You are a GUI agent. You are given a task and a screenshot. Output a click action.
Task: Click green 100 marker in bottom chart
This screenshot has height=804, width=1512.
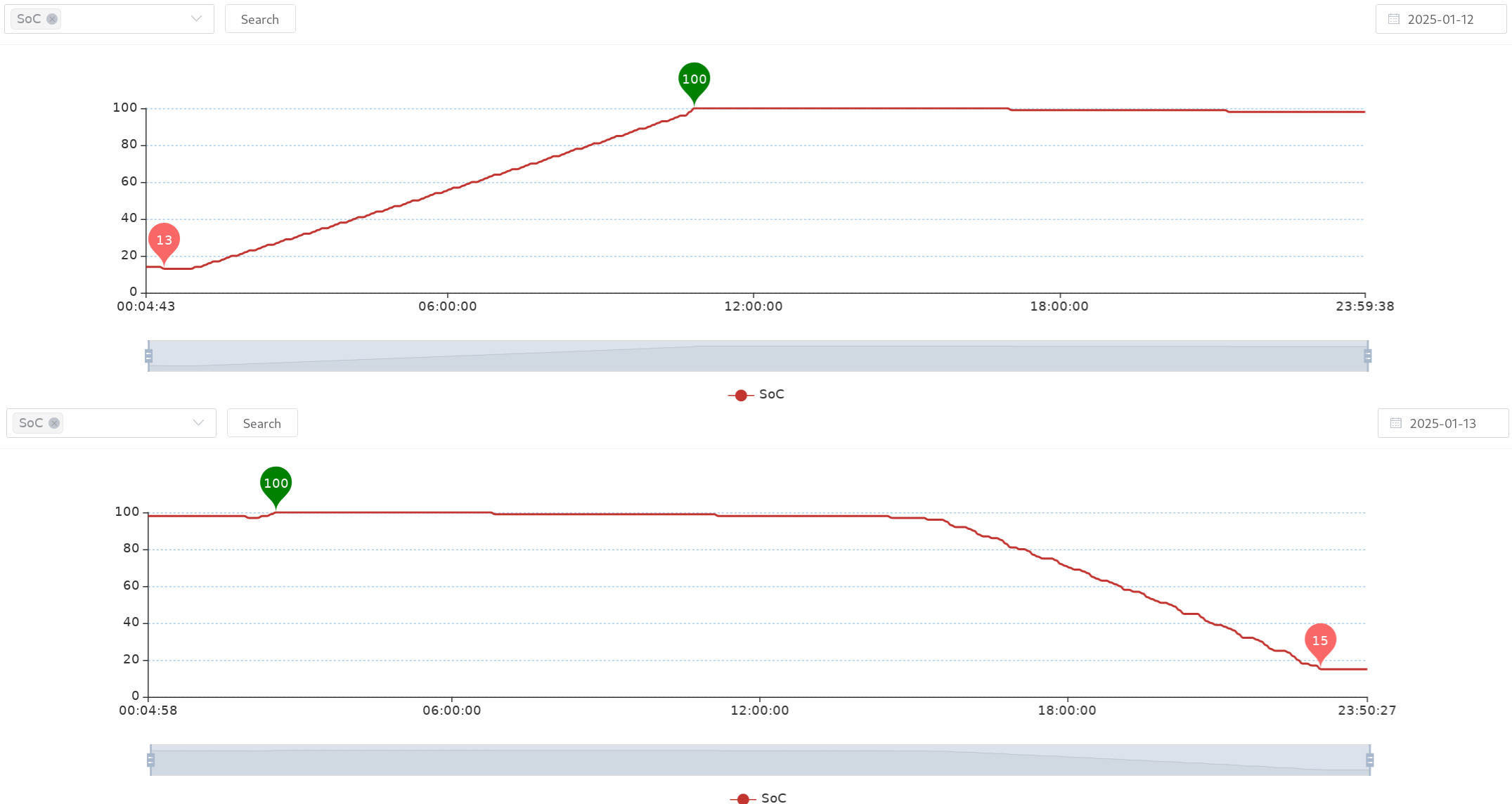(x=276, y=484)
